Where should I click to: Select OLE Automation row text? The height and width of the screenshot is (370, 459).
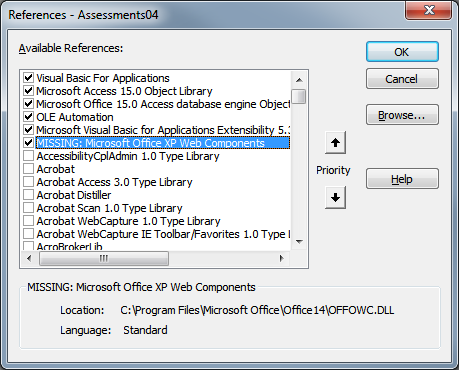tap(75, 117)
